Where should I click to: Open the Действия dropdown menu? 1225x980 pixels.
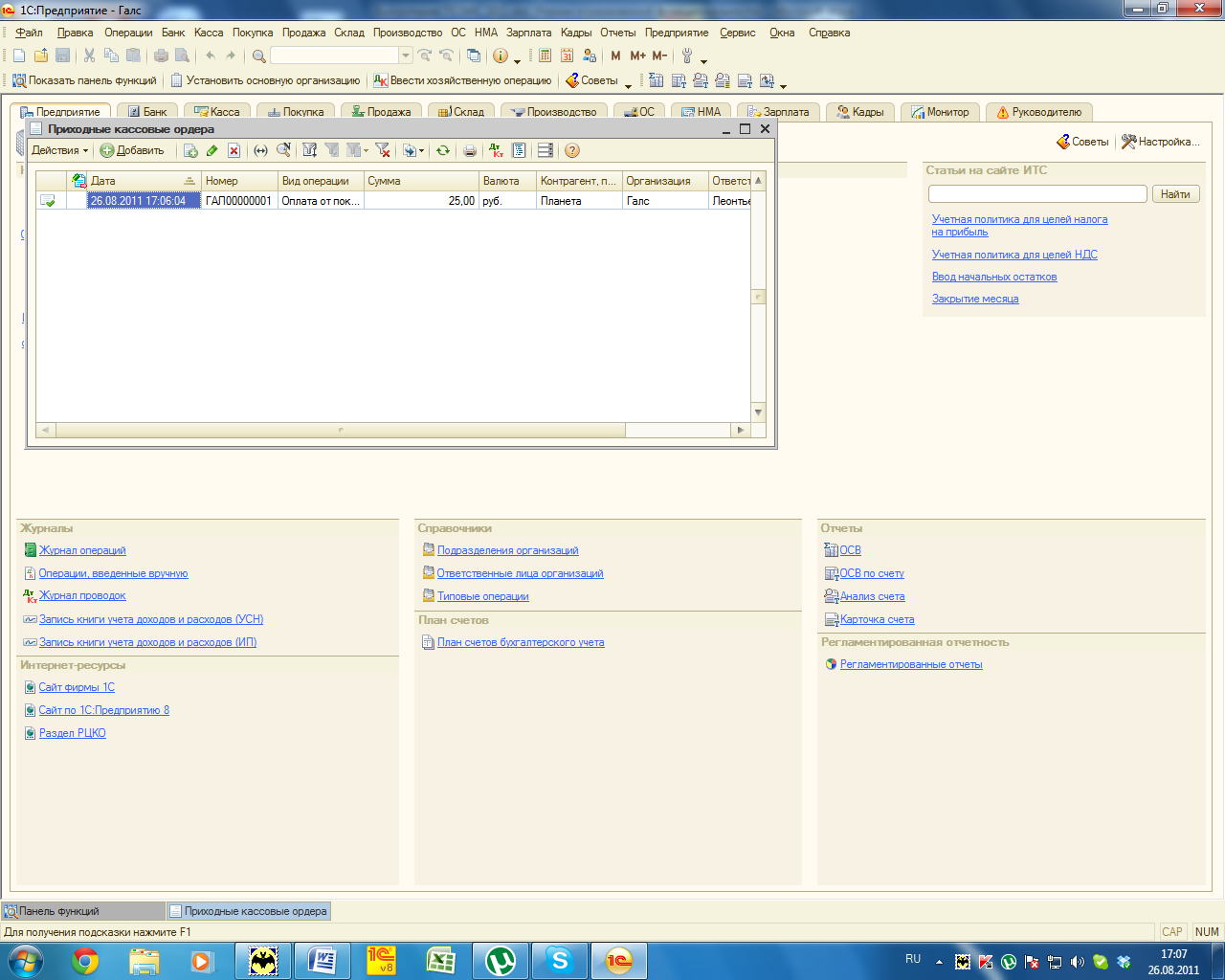[x=59, y=150]
